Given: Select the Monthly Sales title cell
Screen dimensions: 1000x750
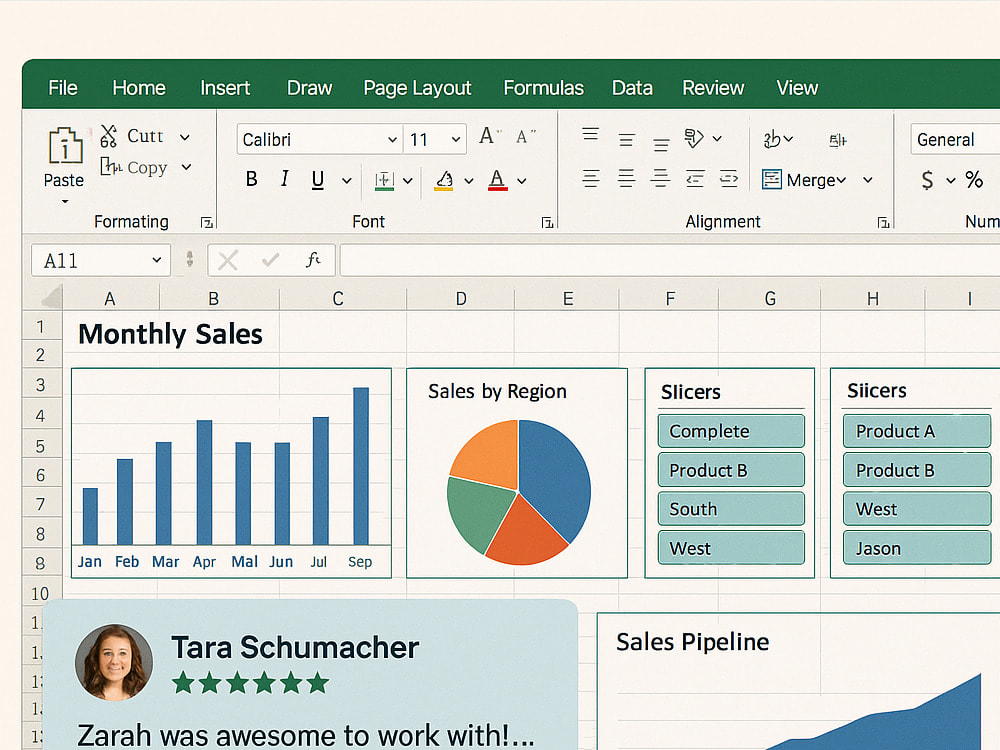Looking at the screenshot, I should coord(170,334).
